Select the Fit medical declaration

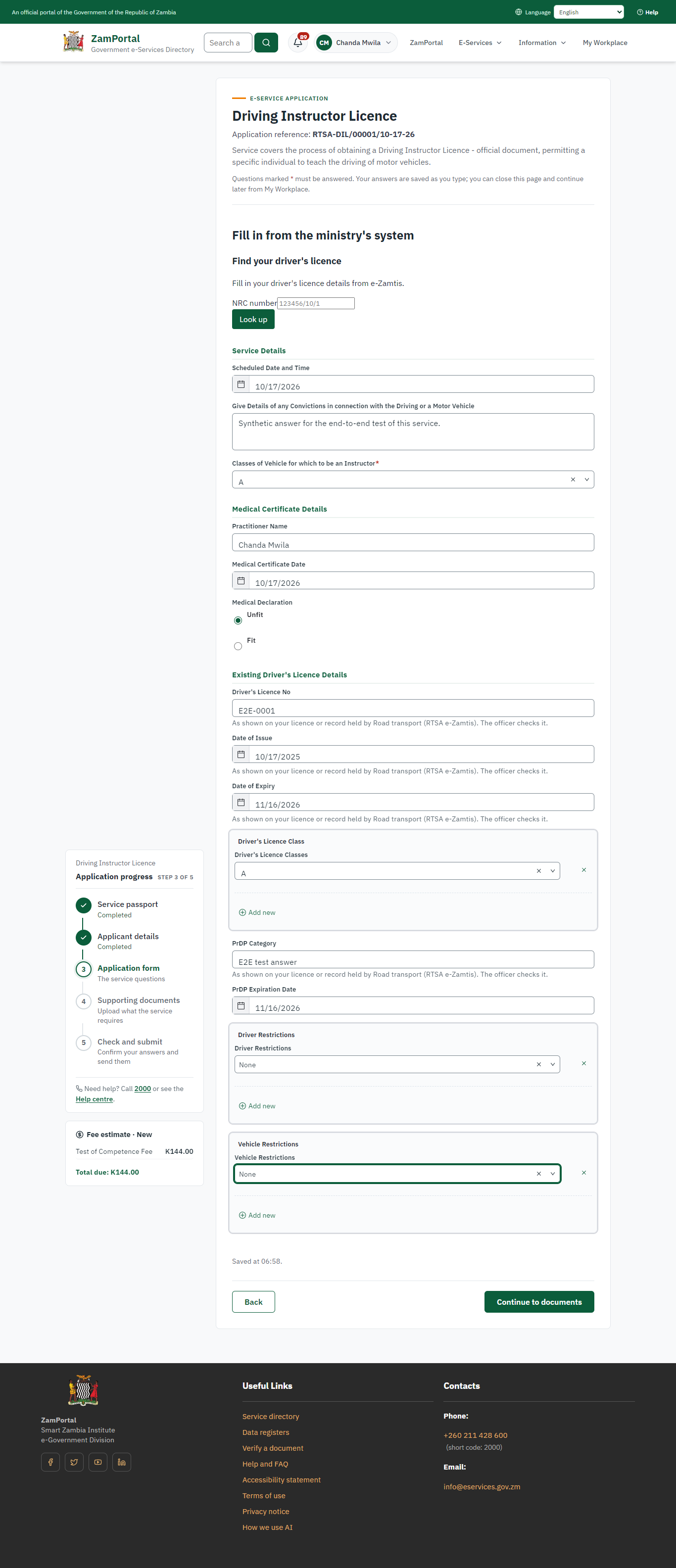tap(238, 646)
